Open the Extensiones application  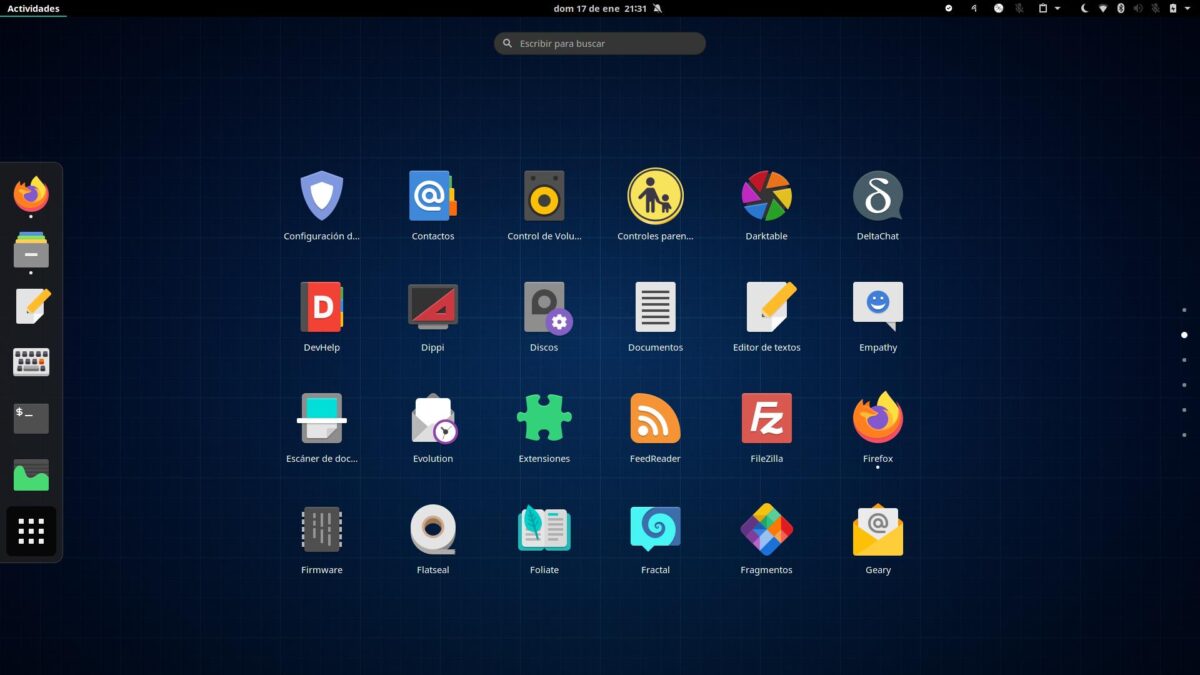click(x=544, y=418)
